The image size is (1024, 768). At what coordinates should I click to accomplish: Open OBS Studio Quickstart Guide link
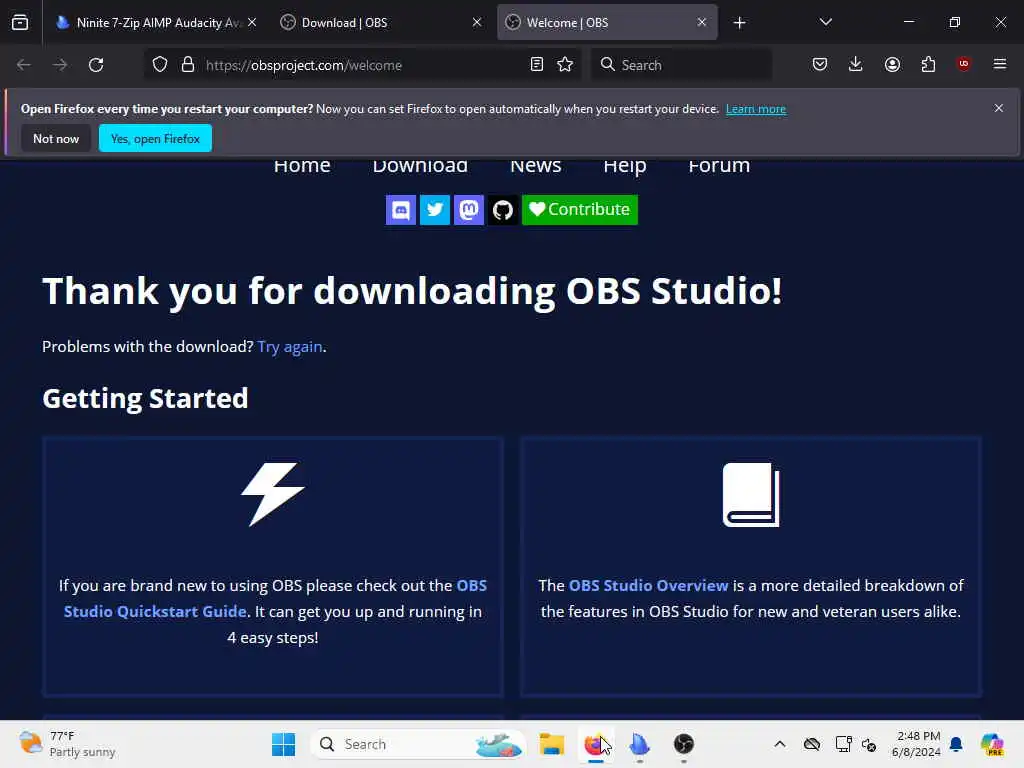pos(275,598)
